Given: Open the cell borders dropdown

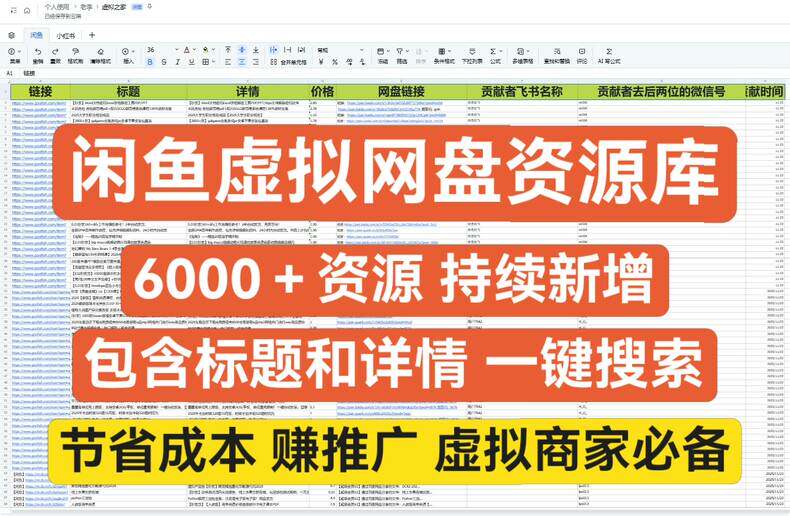Looking at the screenshot, I should [208, 61].
